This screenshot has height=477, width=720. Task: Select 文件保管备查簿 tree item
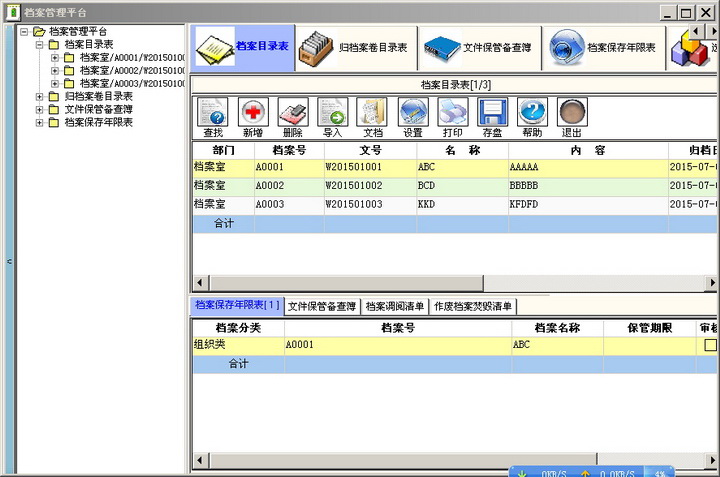pyautogui.click(x=98, y=109)
